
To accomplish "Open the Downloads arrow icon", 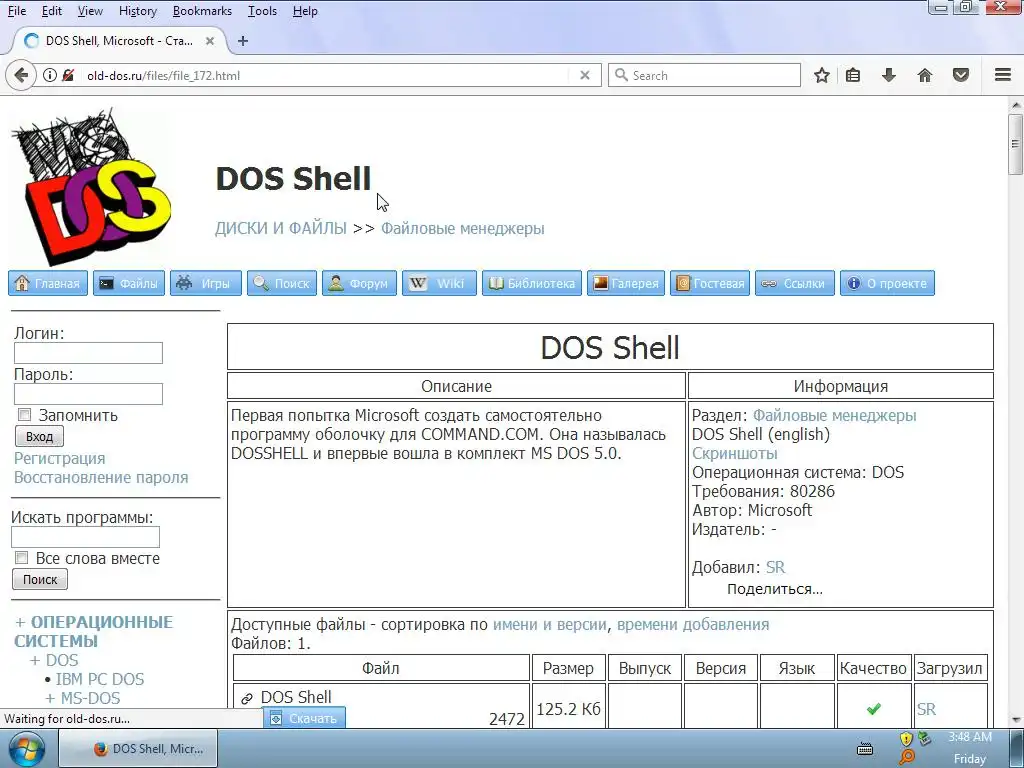I will pyautogui.click(x=888, y=75).
